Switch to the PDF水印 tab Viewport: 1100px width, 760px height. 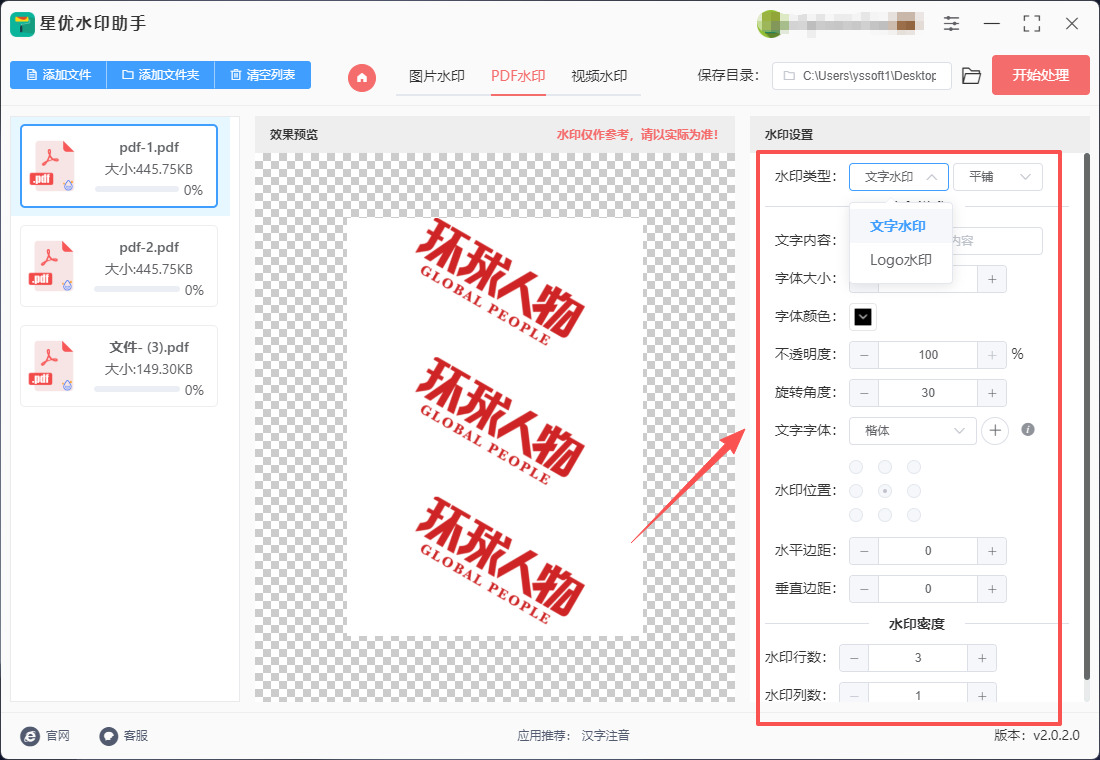pos(518,76)
